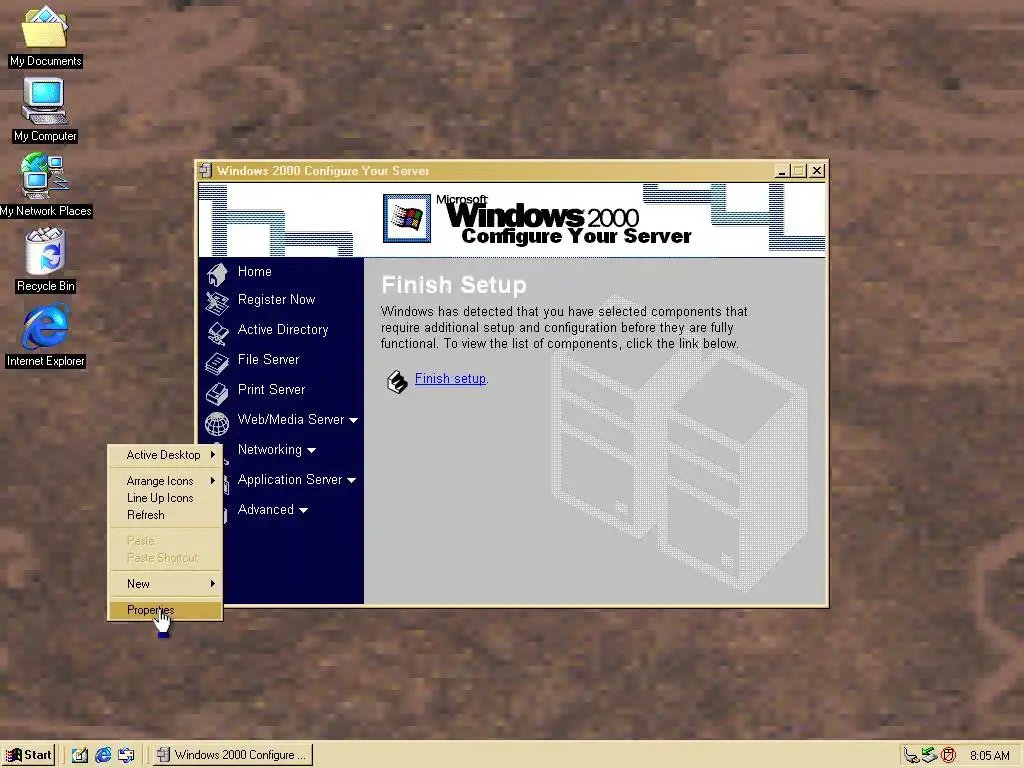
Task: Click the Outlook Express quick launch icon
Action: coord(126,755)
